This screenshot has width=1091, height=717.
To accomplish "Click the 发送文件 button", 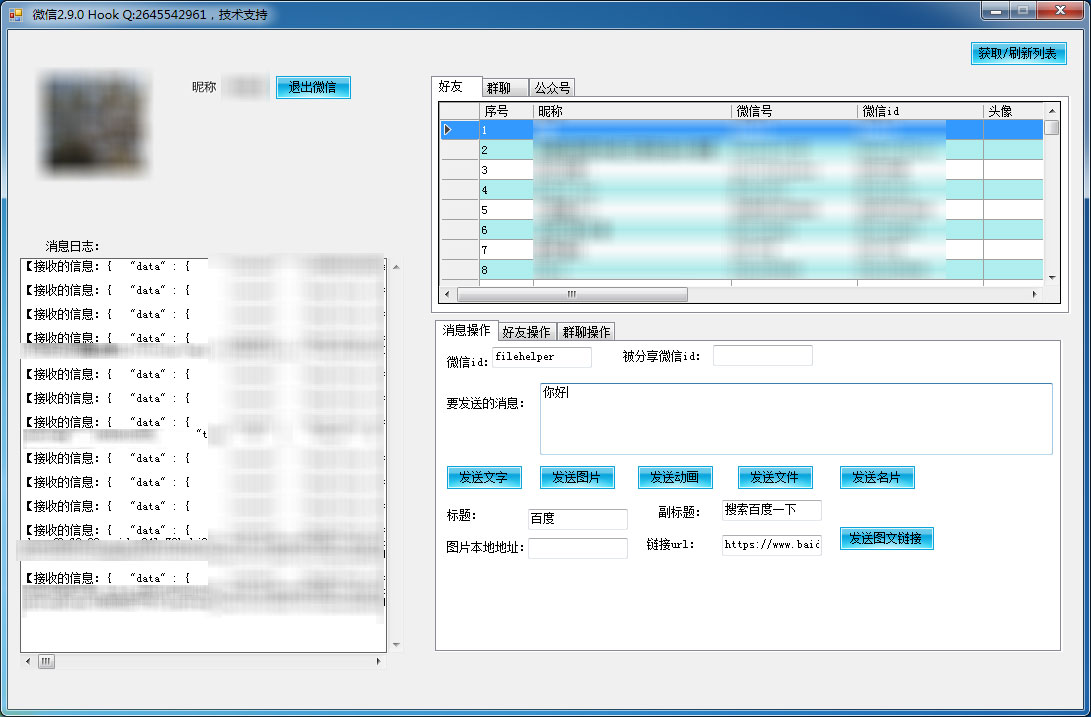I will click(774, 478).
